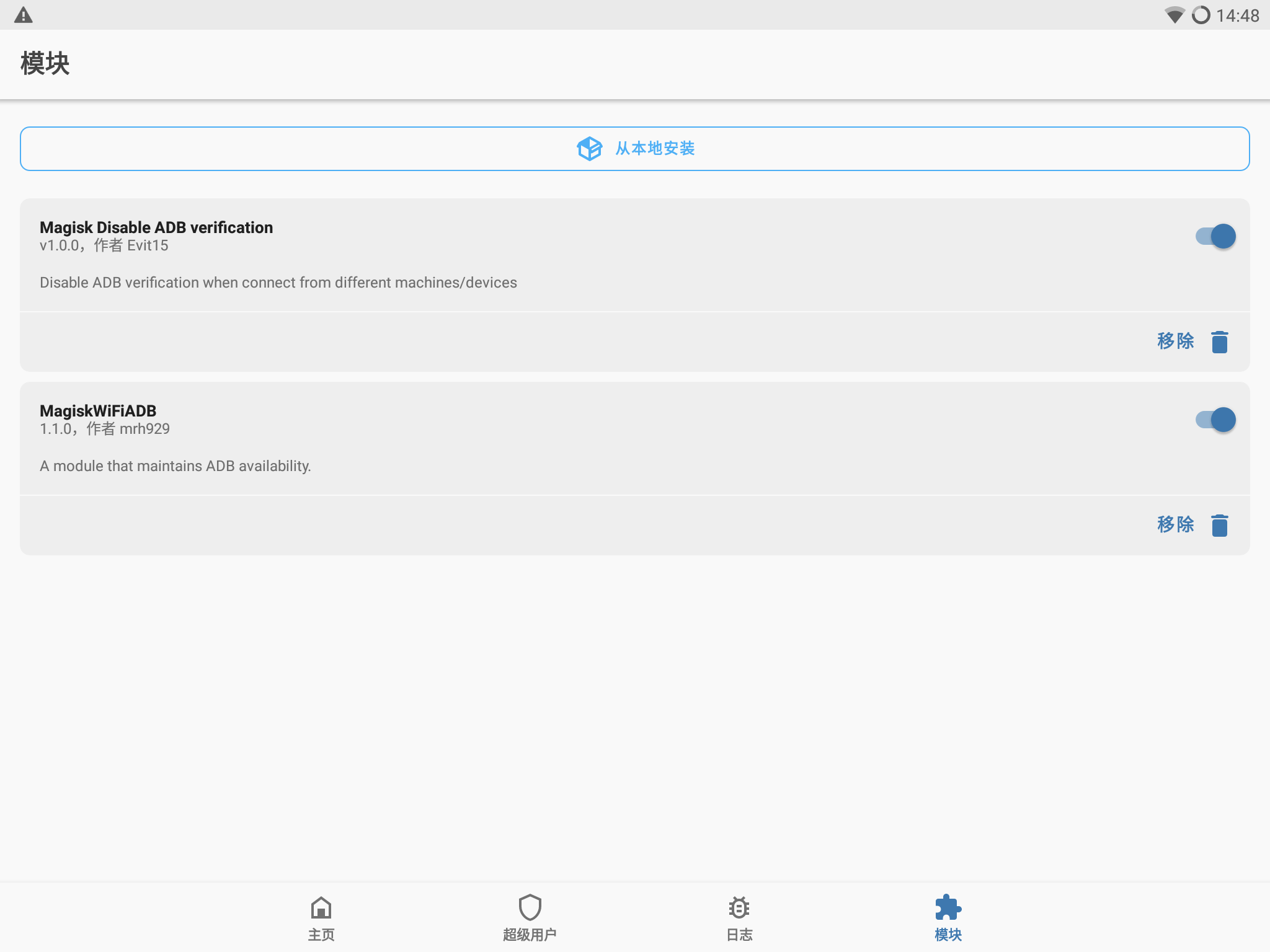Switch to the 超级用户 superuser tab
The height and width of the screenshot is (952, 1270).
[x=530, y=919]
